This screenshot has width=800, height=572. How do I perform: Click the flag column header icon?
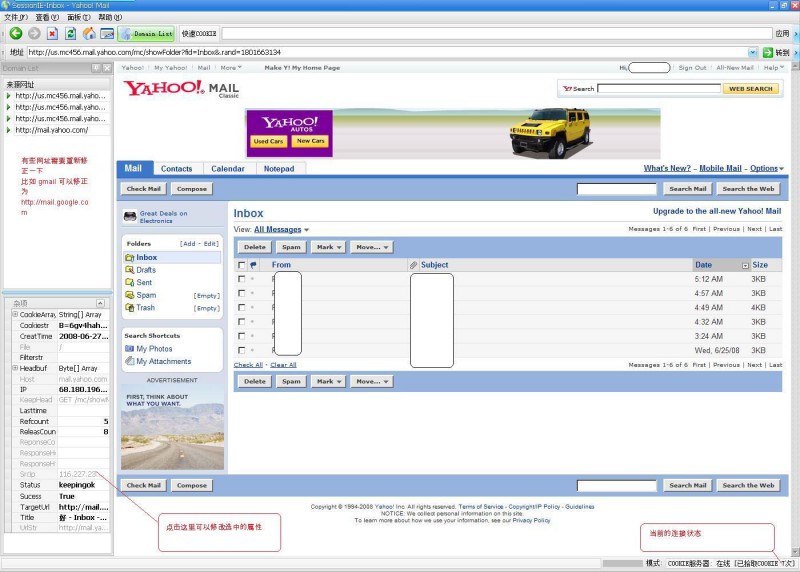[x=253, y=265]
